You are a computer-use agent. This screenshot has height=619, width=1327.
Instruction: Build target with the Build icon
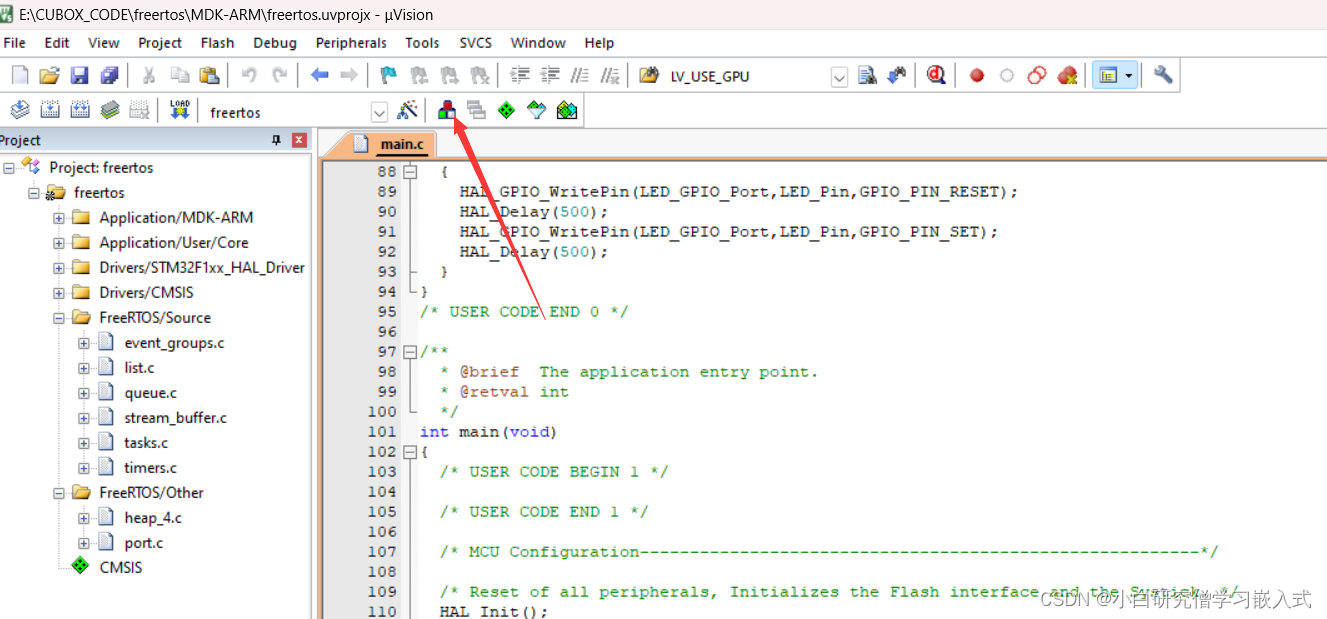50,110
